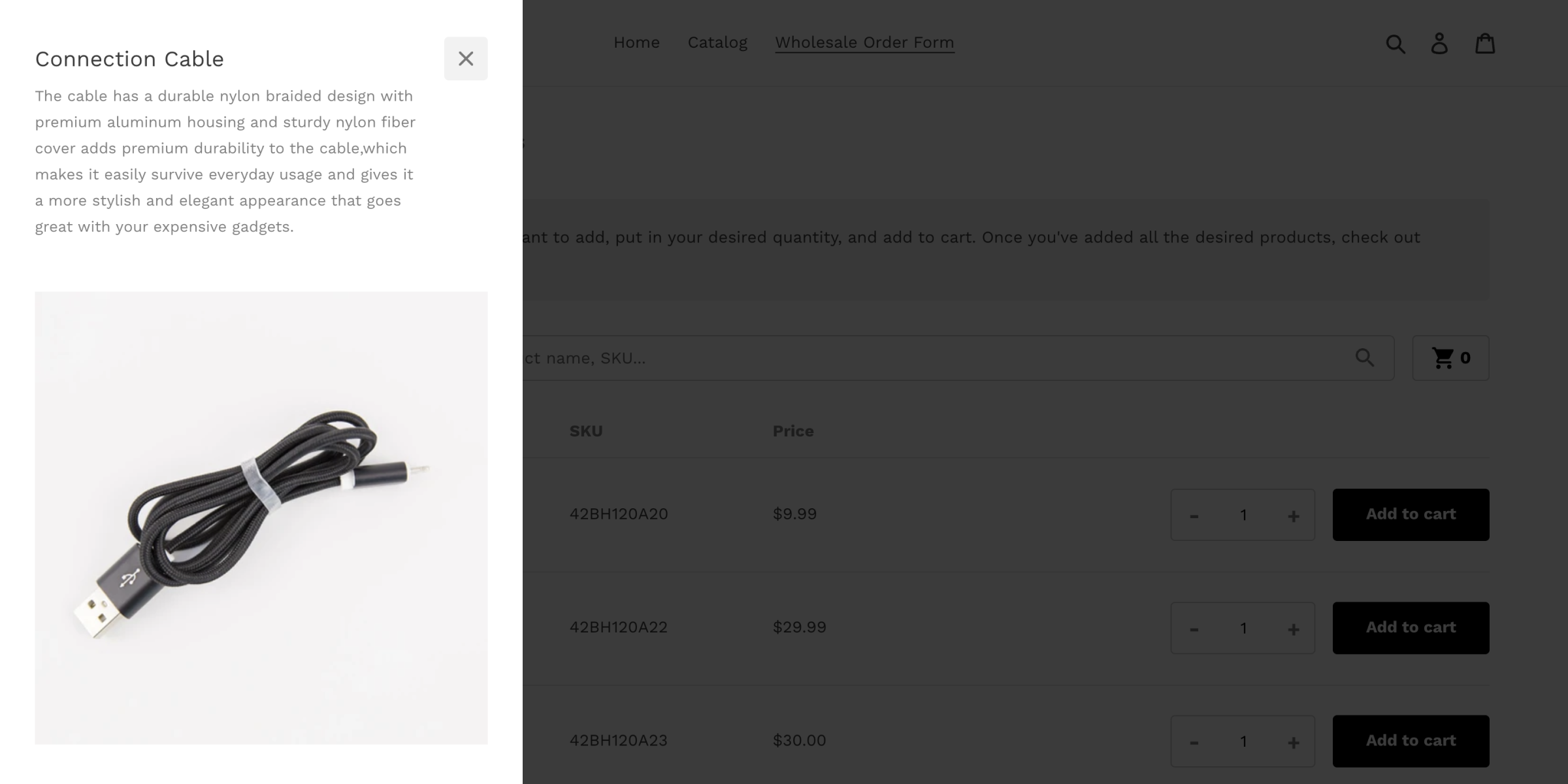This screenshot has height=784, width=1568.
Task: Click the Price column header
Action: point(793,431)
